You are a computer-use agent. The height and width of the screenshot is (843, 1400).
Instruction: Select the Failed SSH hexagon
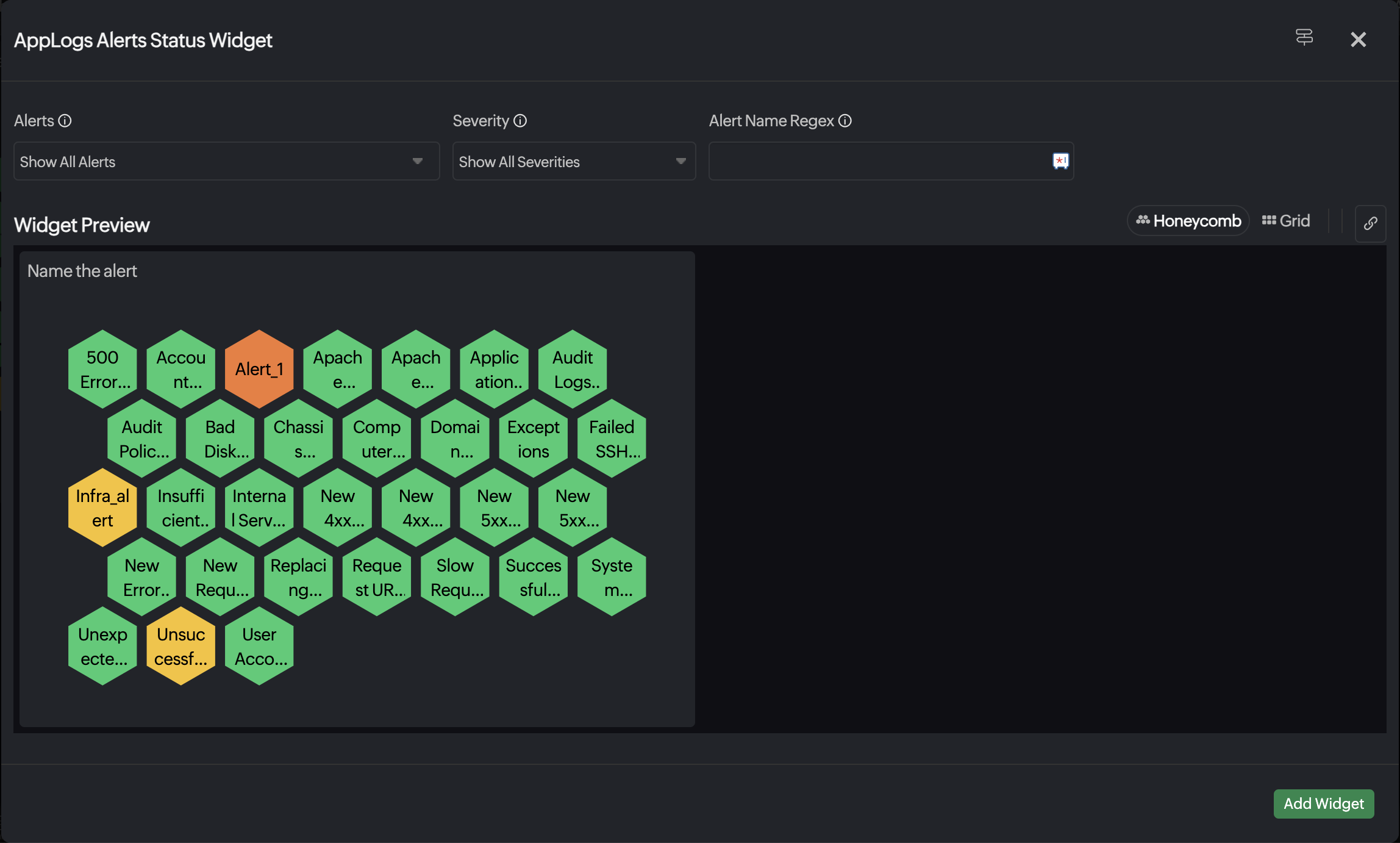click(x=612, y=437)
